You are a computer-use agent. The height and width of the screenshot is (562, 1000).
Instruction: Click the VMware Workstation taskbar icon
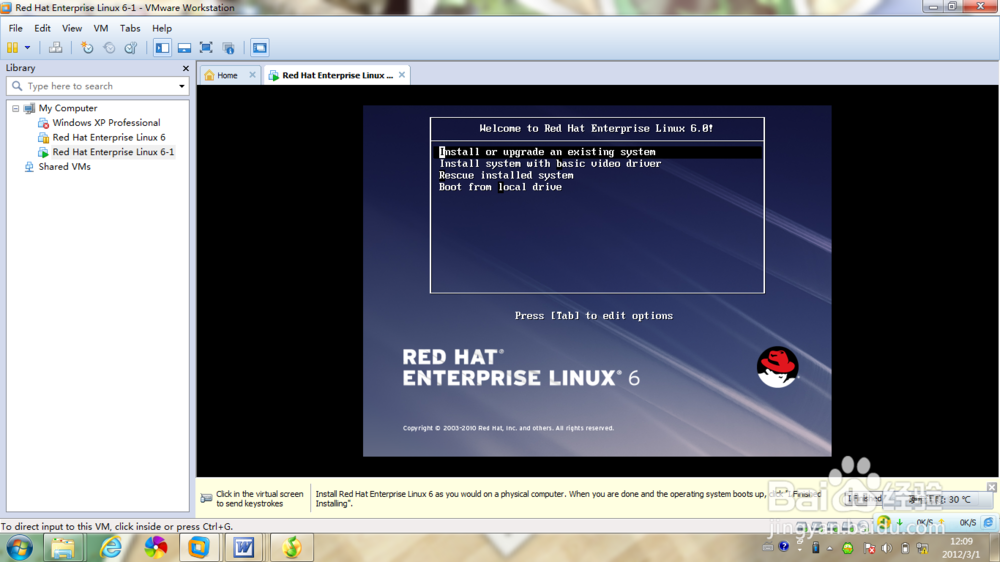click(x=198, y=548)
